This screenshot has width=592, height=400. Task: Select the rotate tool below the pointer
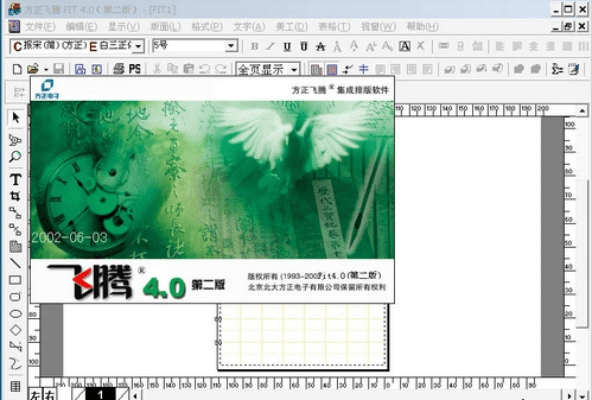pyautogui.click(x=15, y=140)
